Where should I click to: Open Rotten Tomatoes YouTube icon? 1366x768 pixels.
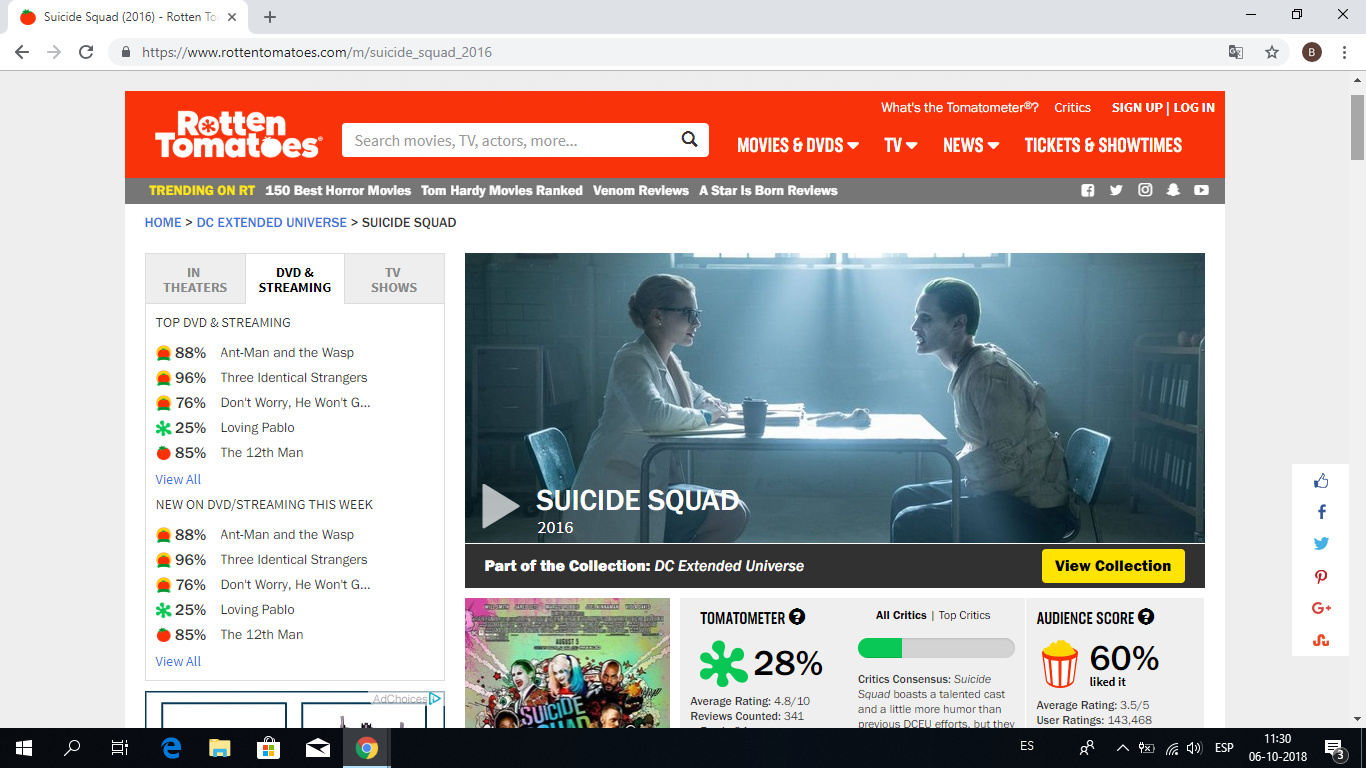[1201, 190]
